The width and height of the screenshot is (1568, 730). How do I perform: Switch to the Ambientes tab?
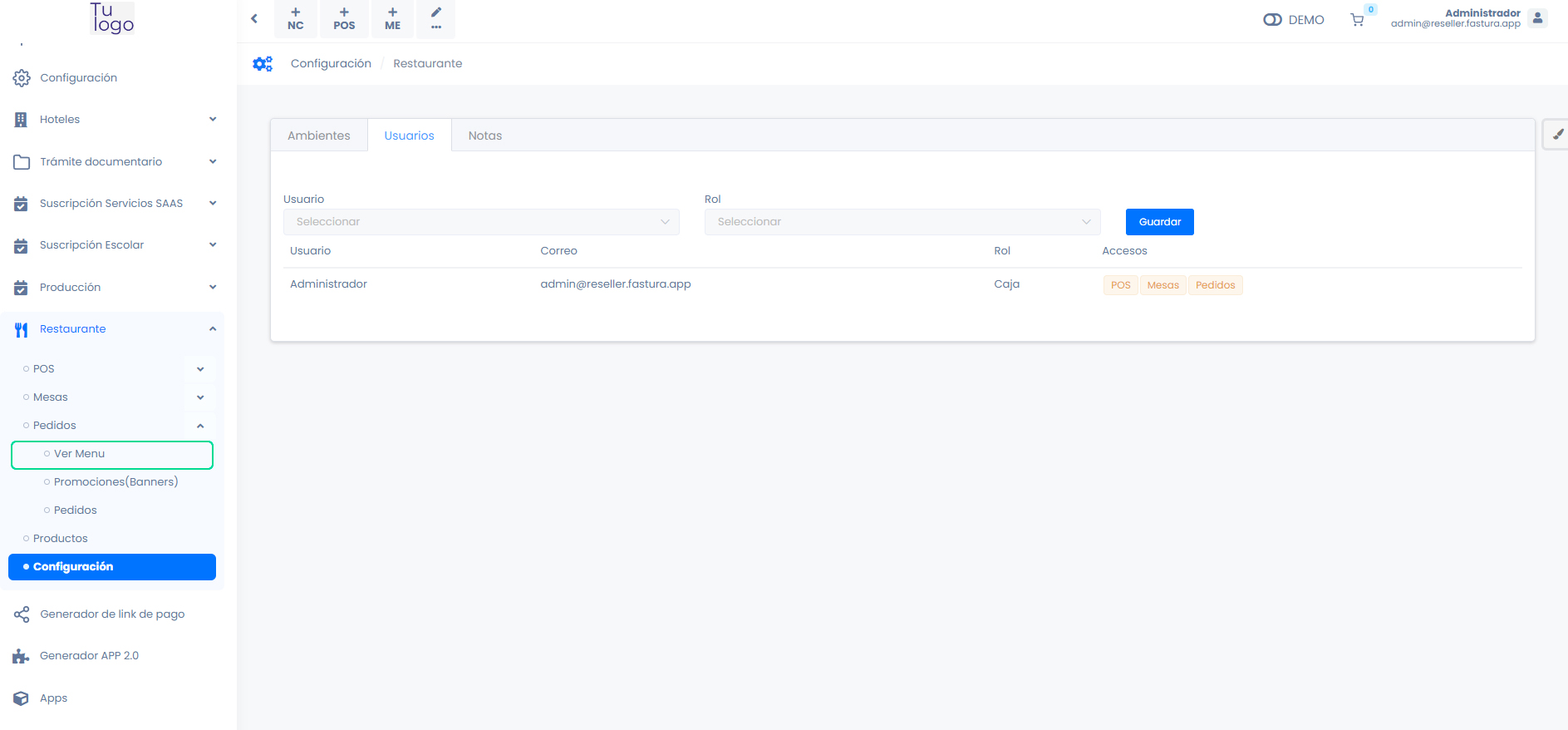(x=319, y=136)
